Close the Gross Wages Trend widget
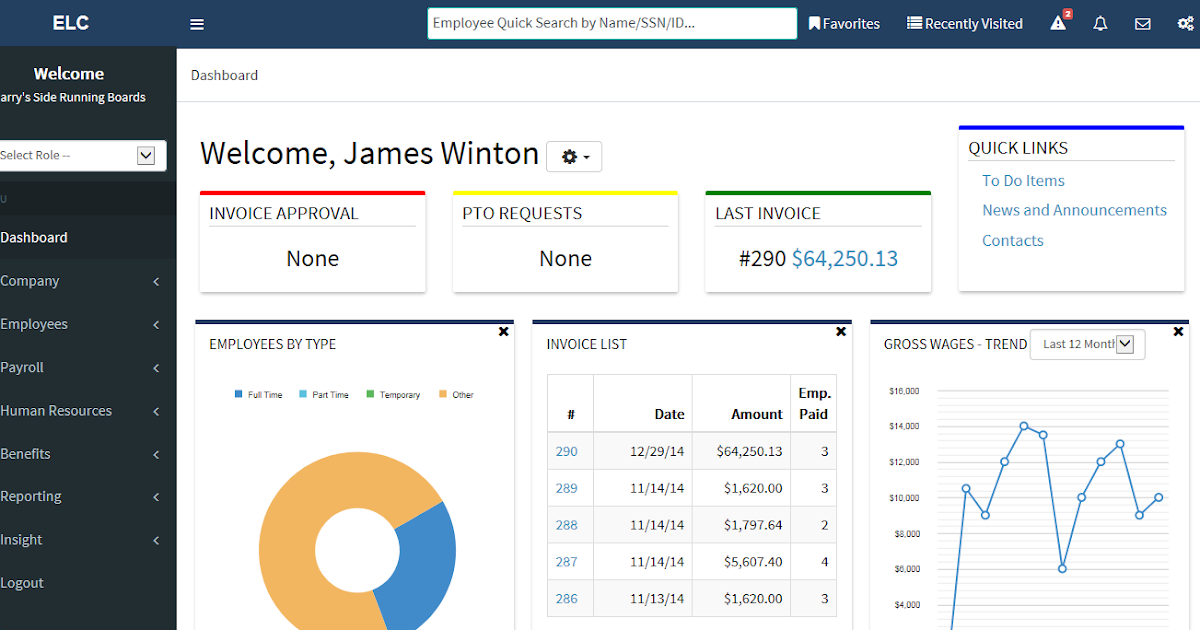Image resolution: width=1200 pixels, height=630 pixels. 1178,331
